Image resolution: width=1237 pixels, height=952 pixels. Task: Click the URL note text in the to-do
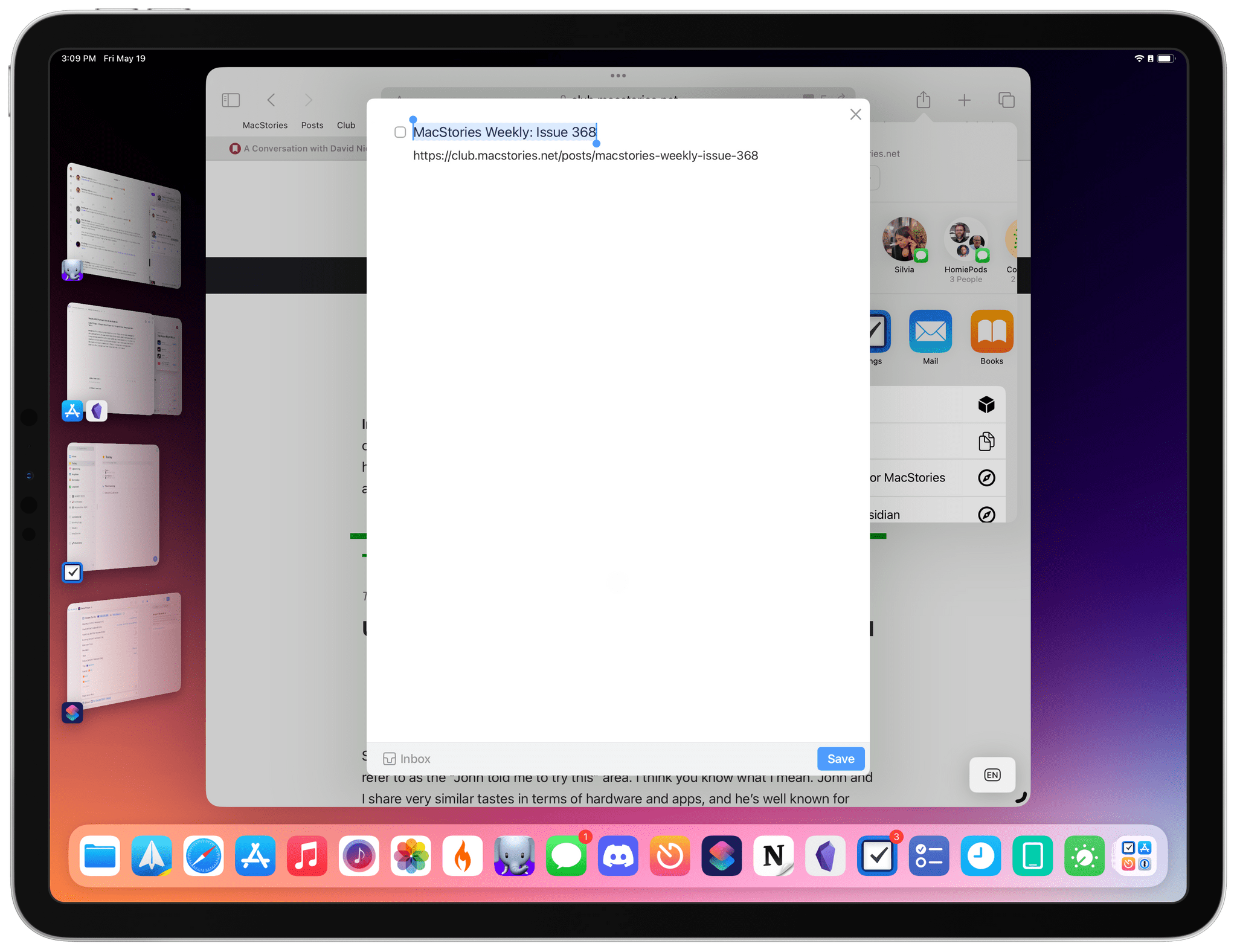pyautogui.click(x=585, y=155)
